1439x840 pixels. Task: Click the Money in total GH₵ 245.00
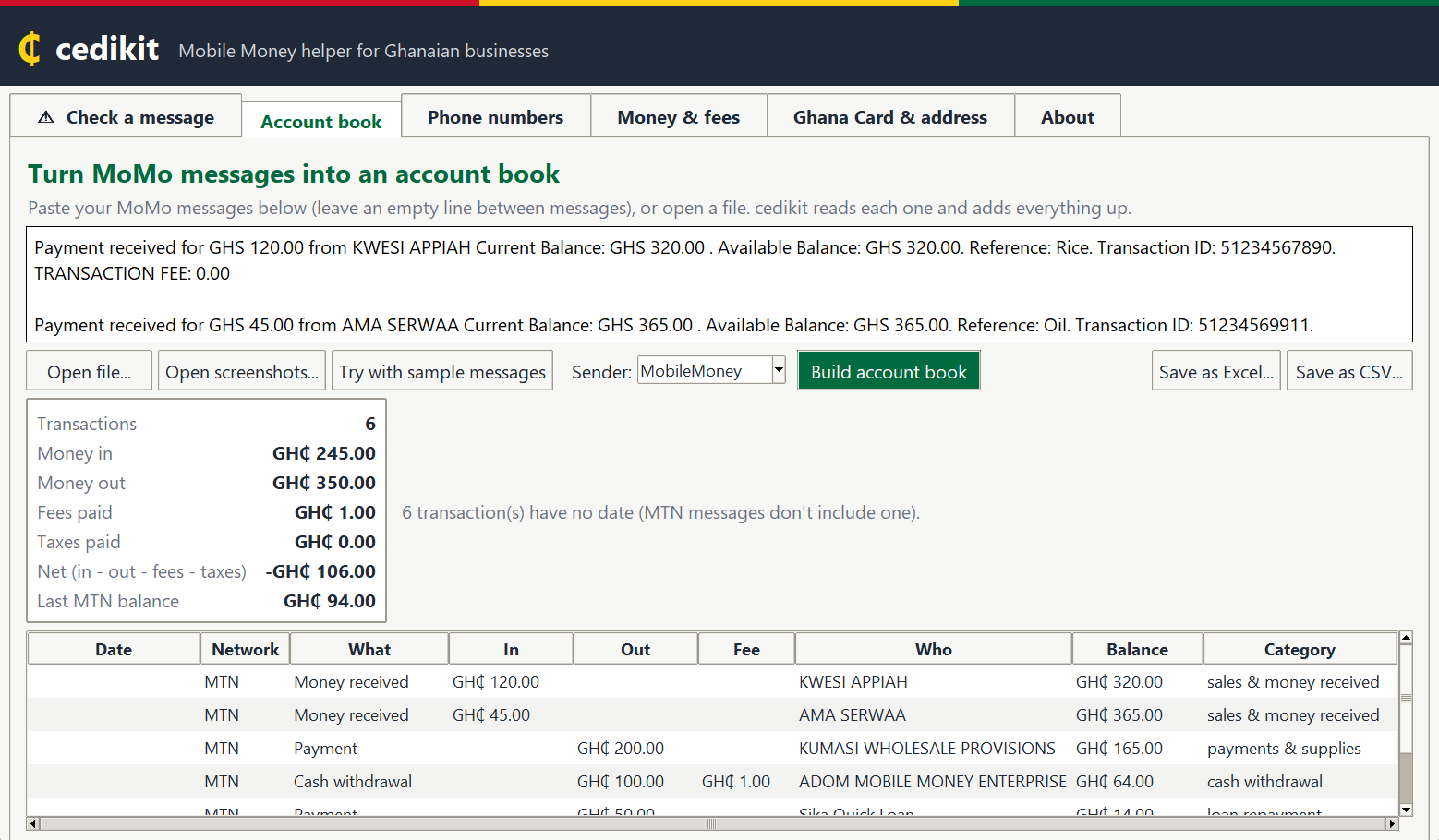point(324,453)
